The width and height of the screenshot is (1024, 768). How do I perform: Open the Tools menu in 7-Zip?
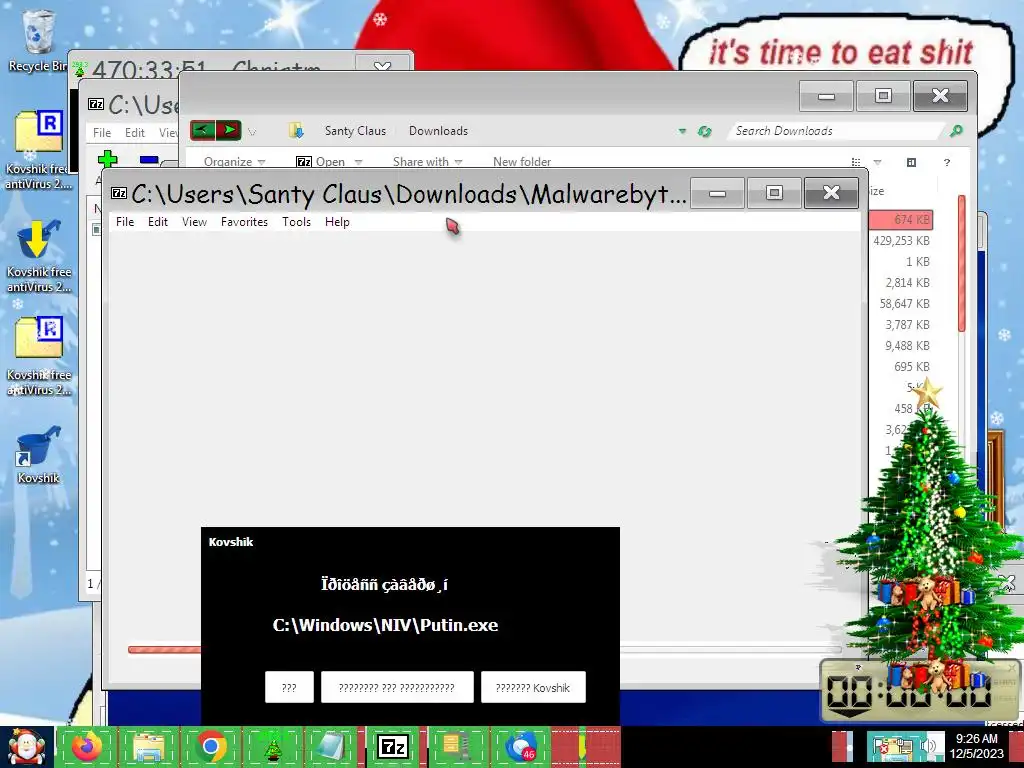point(296,222)
